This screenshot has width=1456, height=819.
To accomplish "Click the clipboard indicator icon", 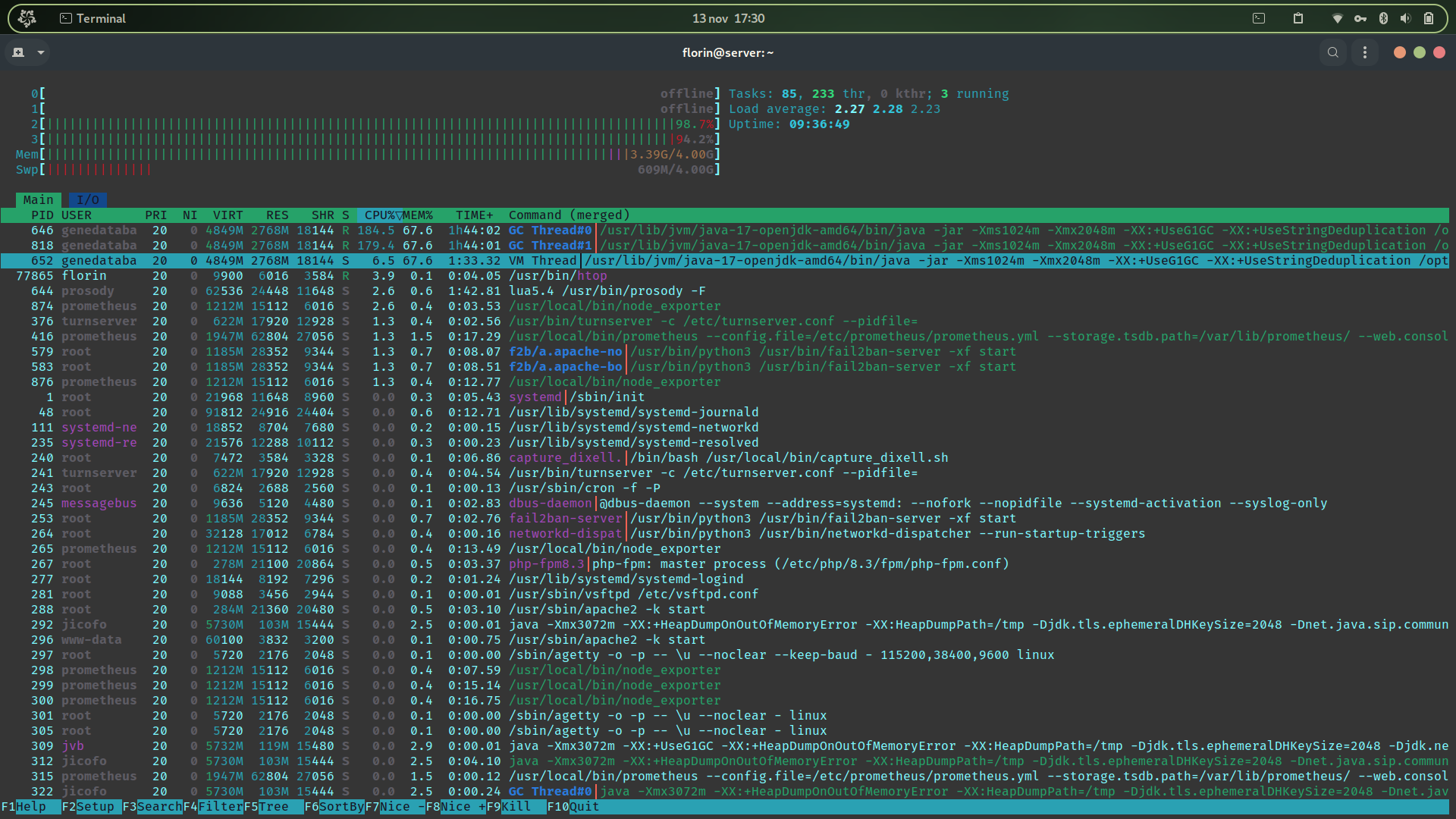I will (x=1298, y=18).
